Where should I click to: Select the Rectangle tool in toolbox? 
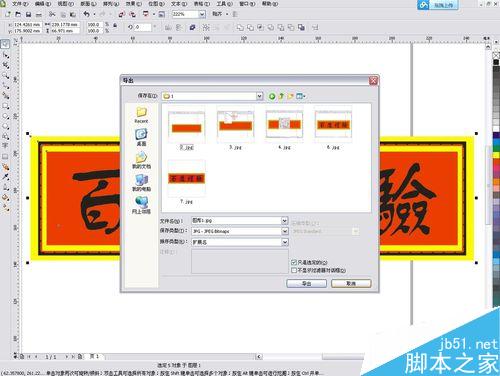(5, 106)
